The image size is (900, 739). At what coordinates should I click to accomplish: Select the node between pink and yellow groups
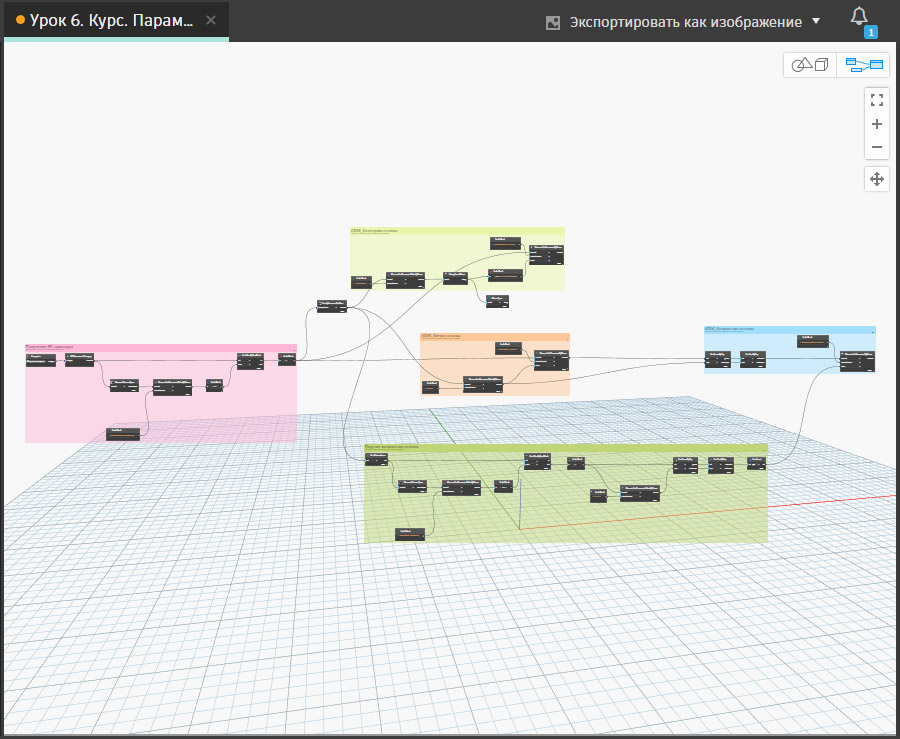[332, 306]
